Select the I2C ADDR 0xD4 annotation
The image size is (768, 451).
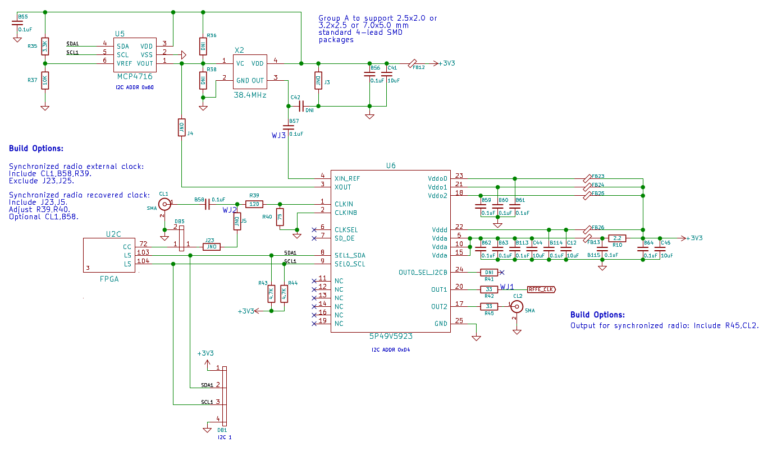(x=390, y=350)
